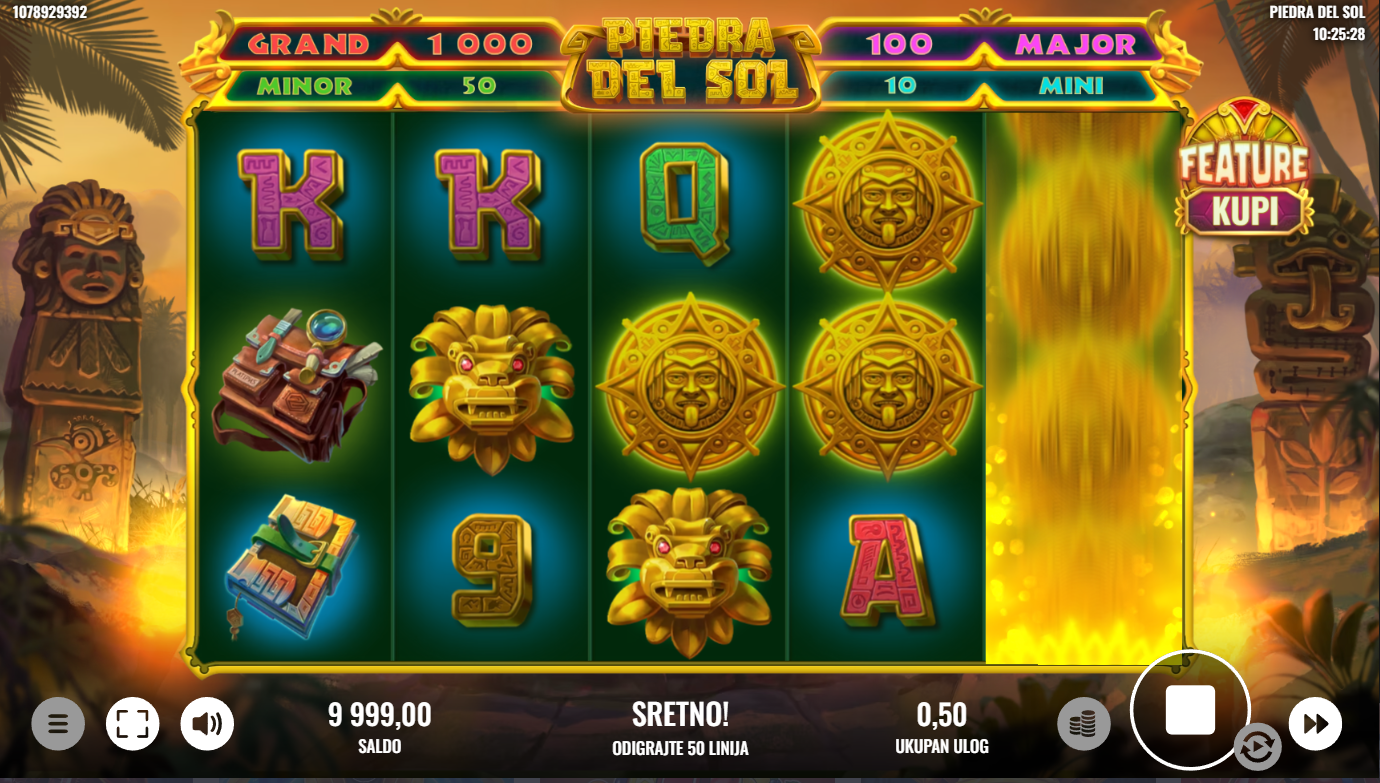The height and width of the screenshot is (783, 1380).
Task: Select the golden 9 symbol
Action: pos(492,571)
